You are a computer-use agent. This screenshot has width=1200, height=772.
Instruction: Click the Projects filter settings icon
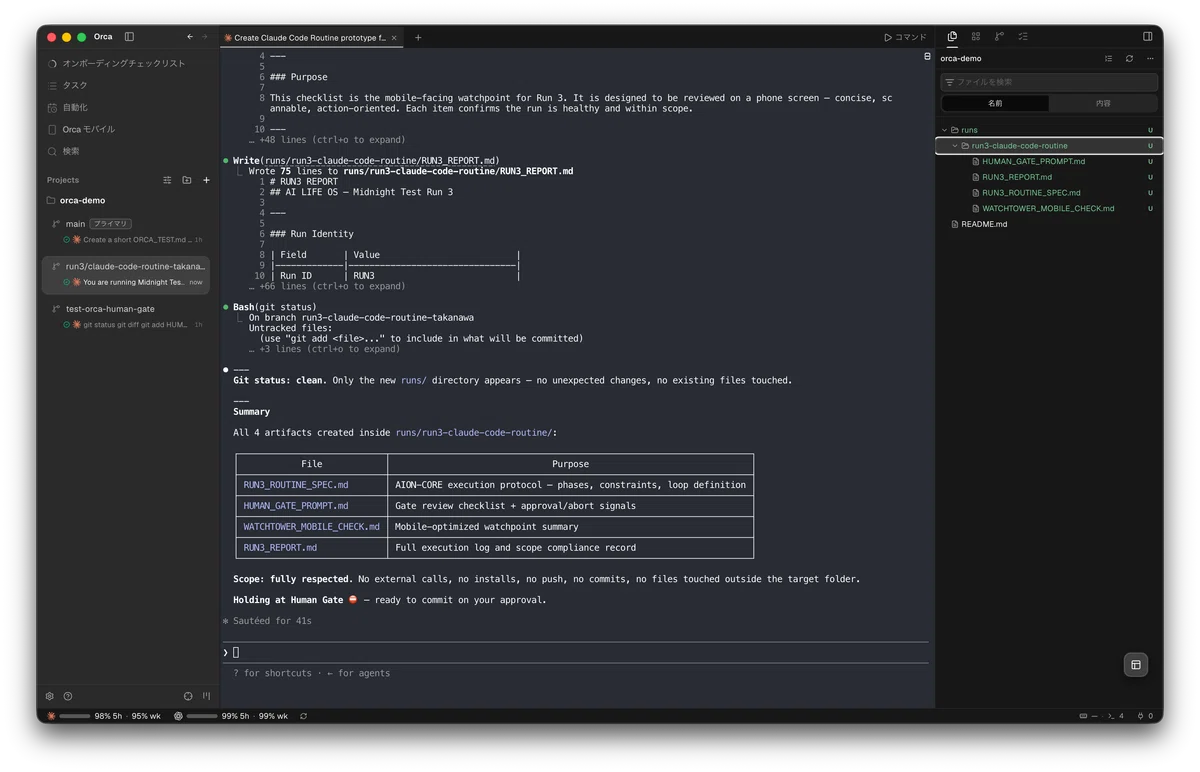[x=167, y=180]
